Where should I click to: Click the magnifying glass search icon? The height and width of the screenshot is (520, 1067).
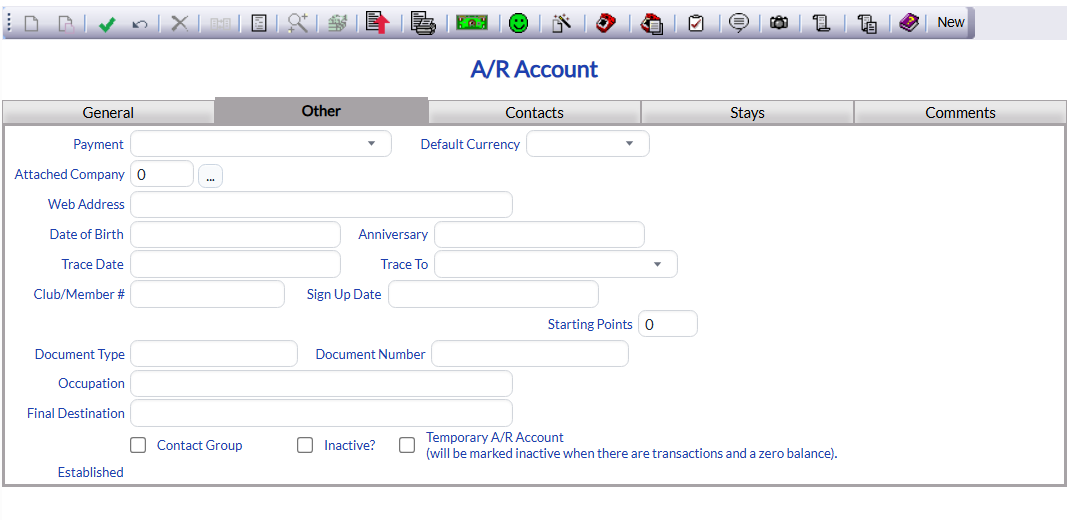(297, 23)
